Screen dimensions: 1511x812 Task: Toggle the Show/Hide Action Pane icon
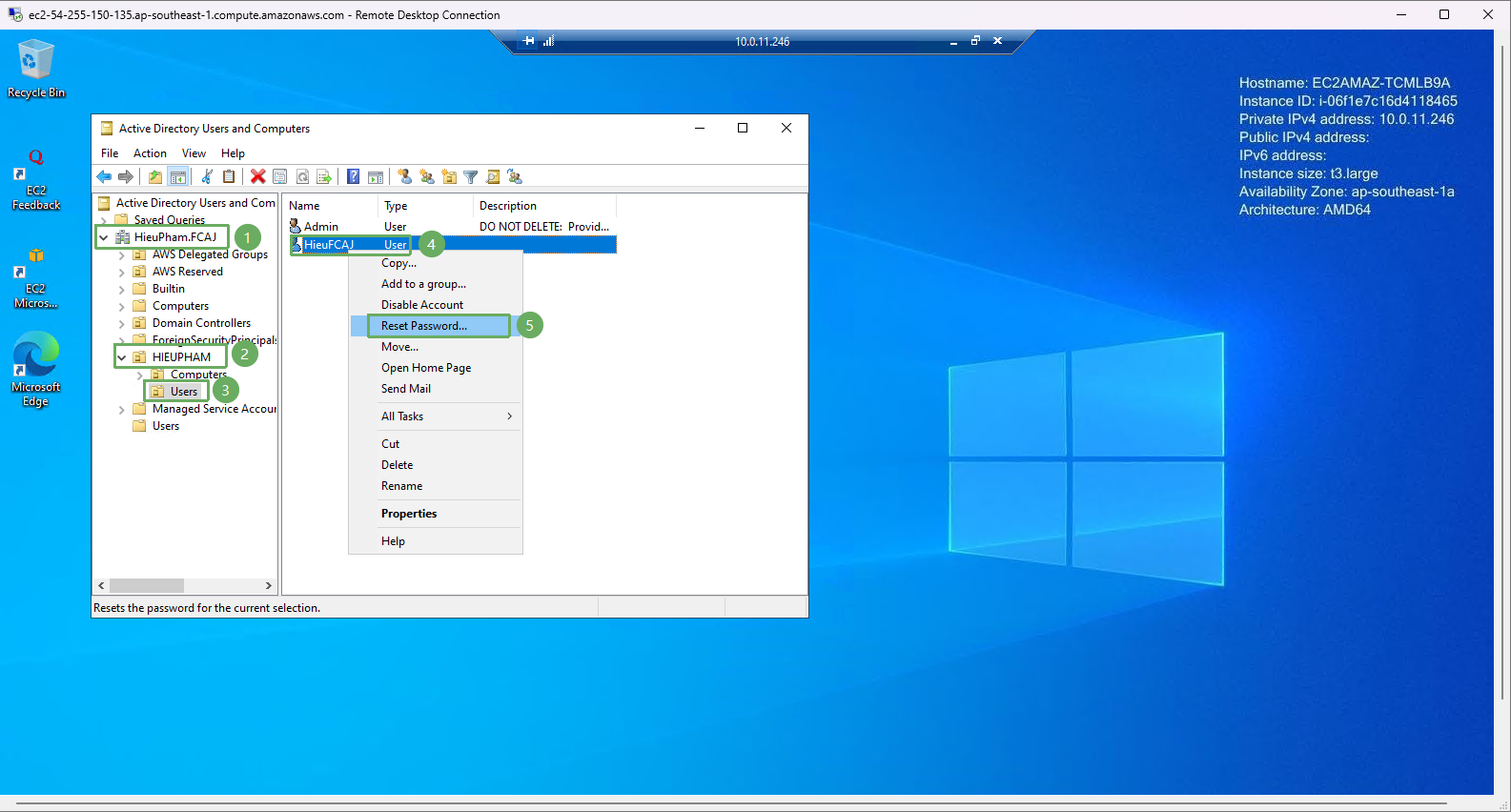(x=376, y=176)
